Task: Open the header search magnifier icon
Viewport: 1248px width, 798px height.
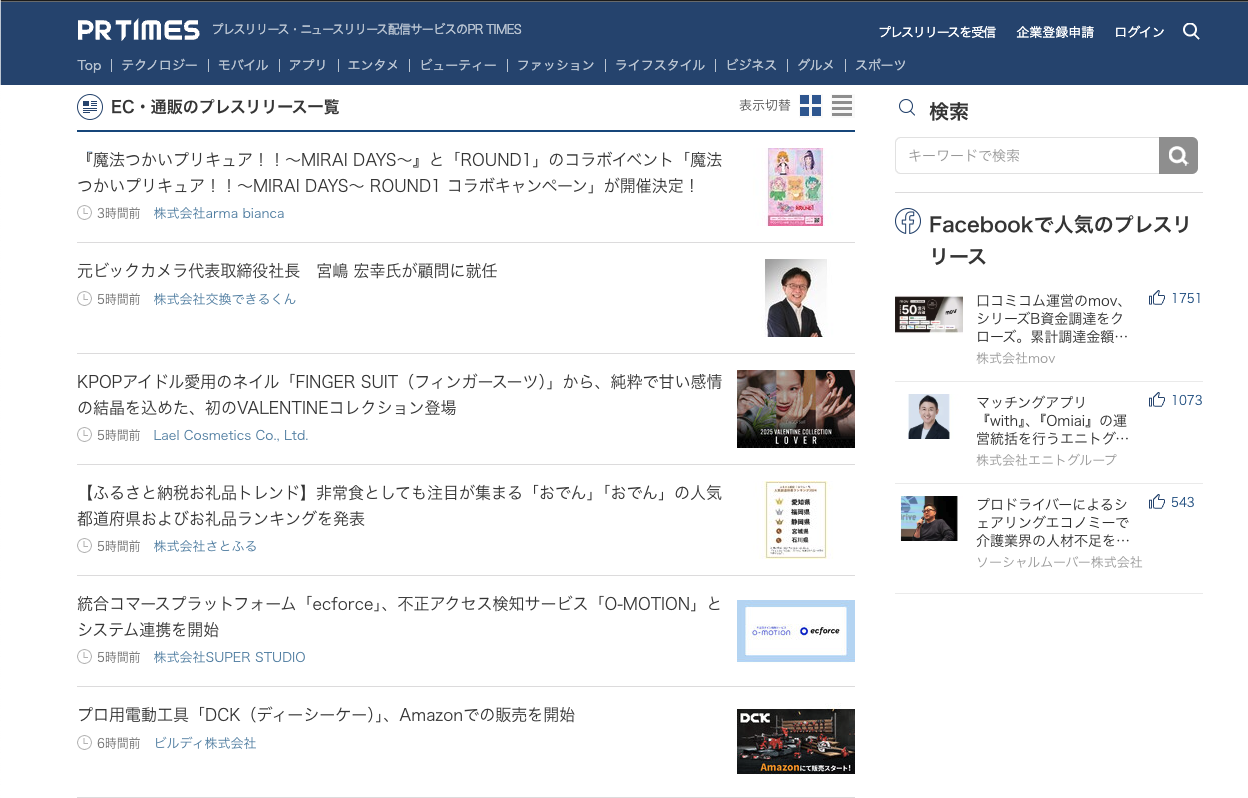Action: point(1191,31)
